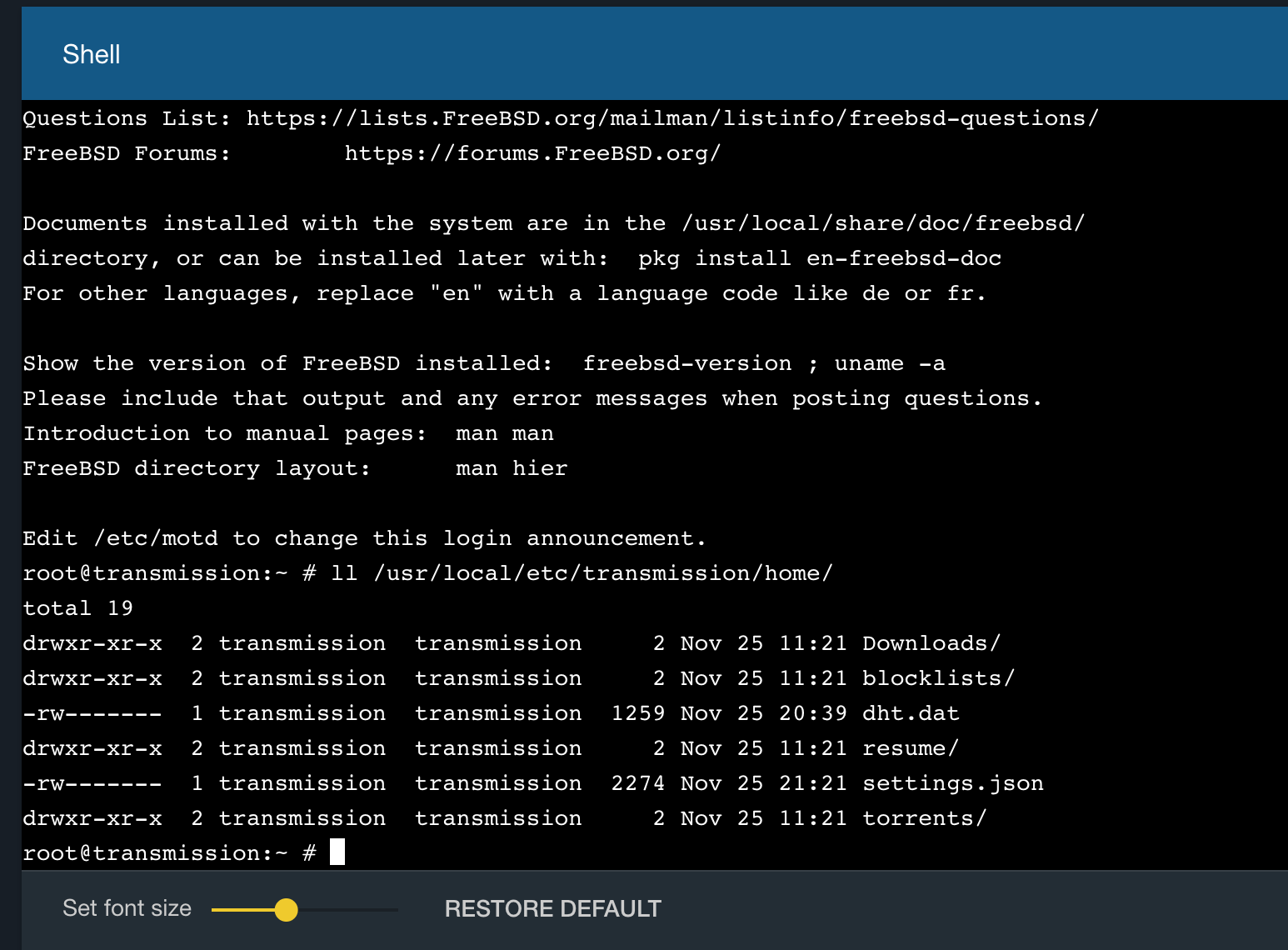Click the file size 2274 value
The height and width of the screenshot is (950, 1288).
tap(638, 783)
